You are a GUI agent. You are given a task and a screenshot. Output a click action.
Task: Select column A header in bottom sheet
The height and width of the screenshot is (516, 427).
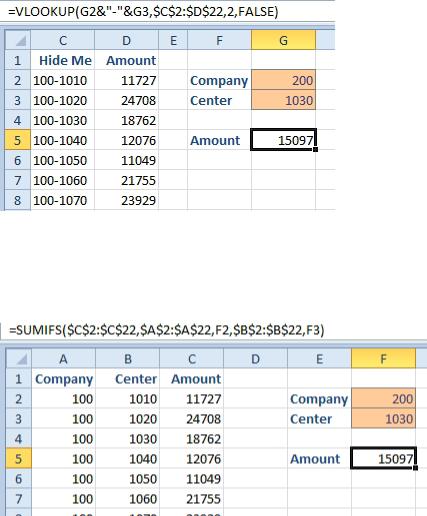[63, 359]
